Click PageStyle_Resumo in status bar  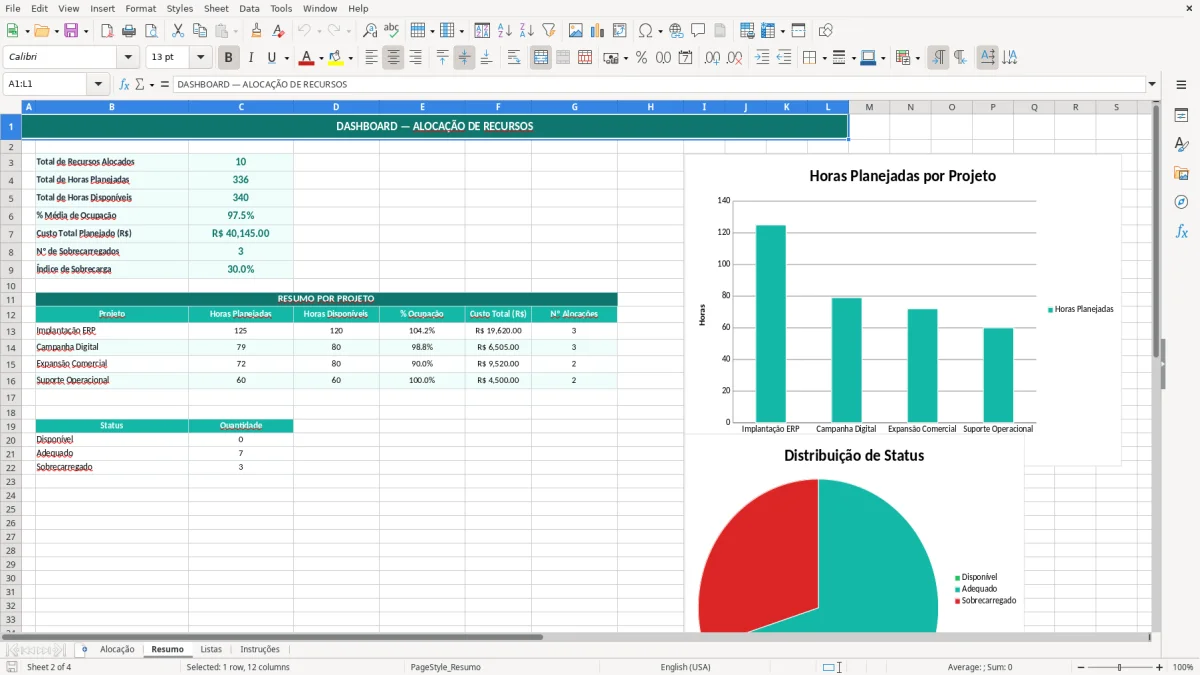point(445,667)
